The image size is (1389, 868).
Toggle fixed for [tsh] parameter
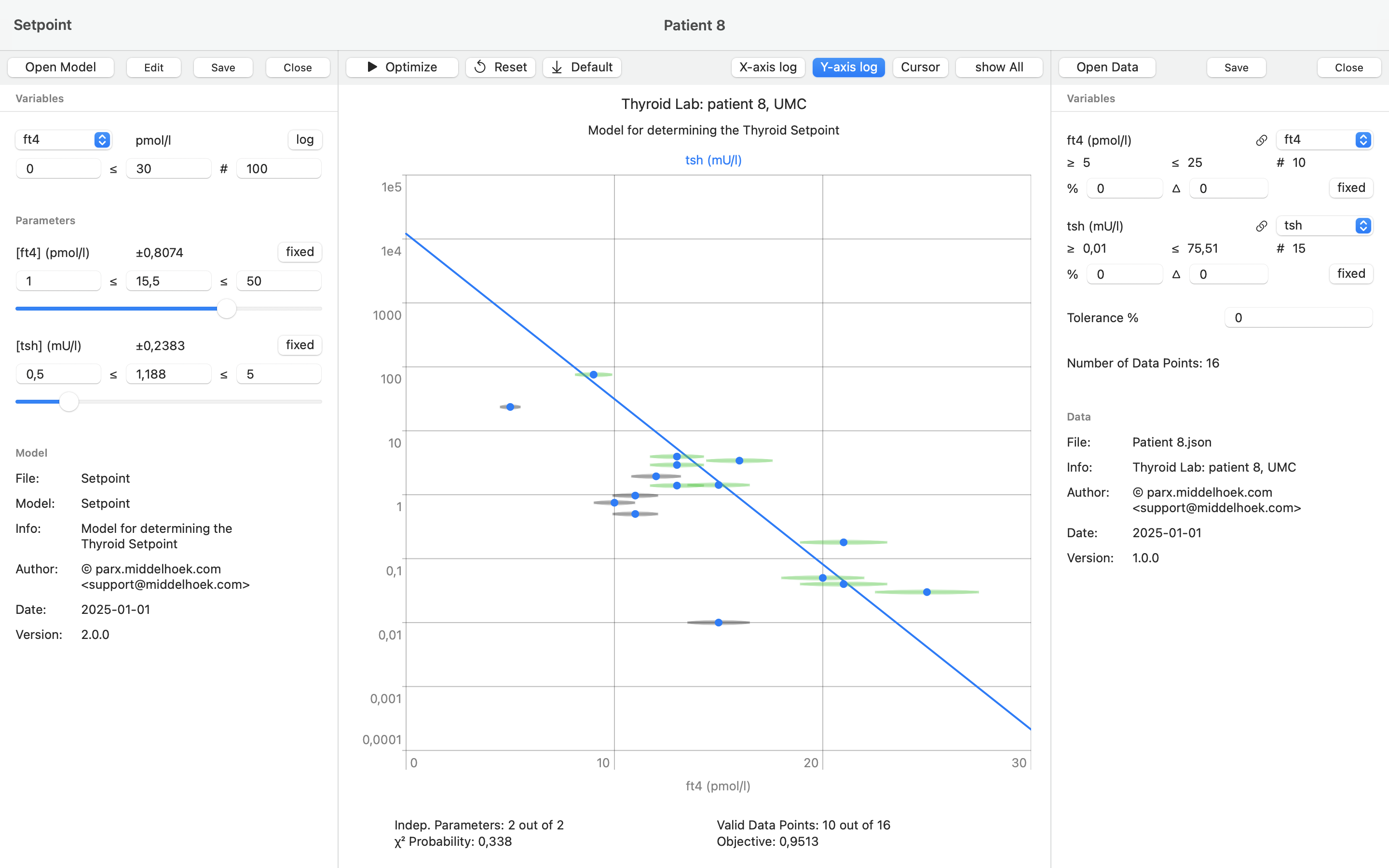[300, 345]
